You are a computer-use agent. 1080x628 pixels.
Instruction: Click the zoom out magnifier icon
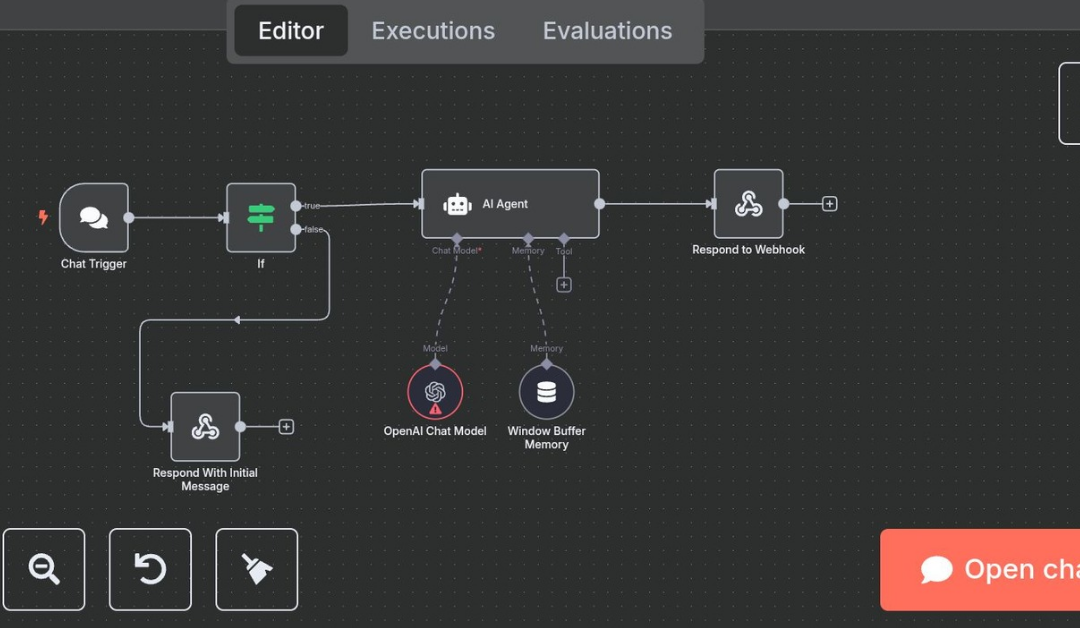point(44,569)
